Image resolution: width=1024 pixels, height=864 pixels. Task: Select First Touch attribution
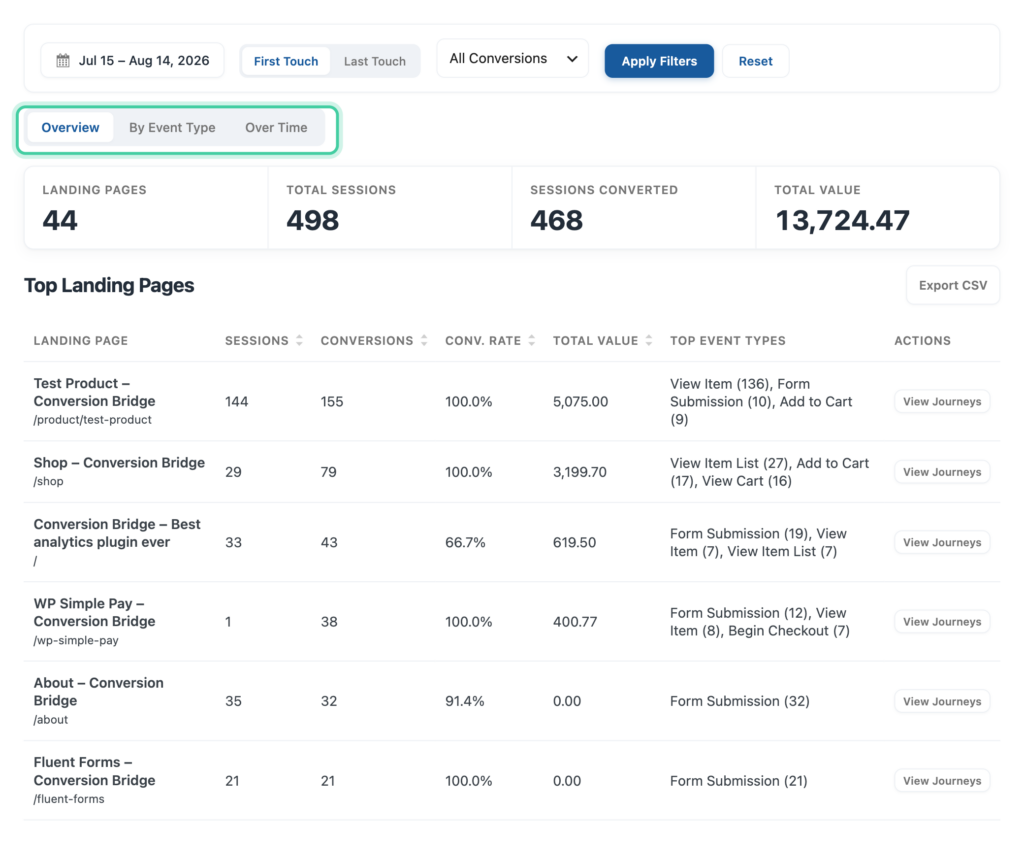click(x=285, y=61)
